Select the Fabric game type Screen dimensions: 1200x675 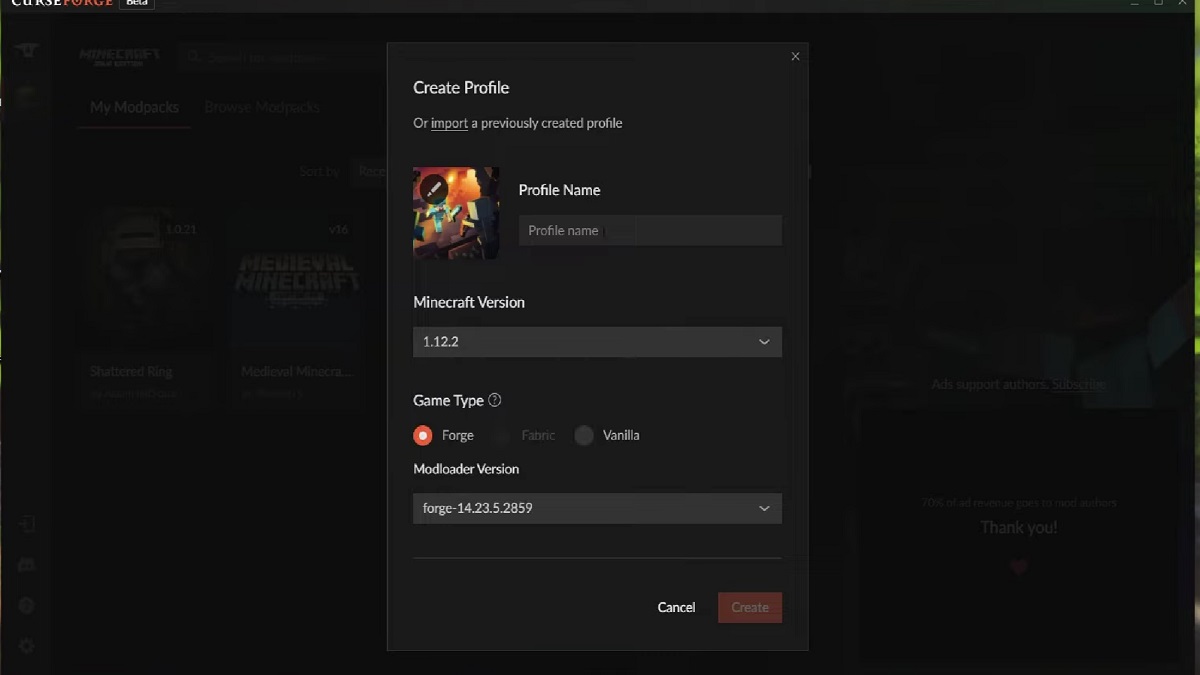click(x=503, y=435)
